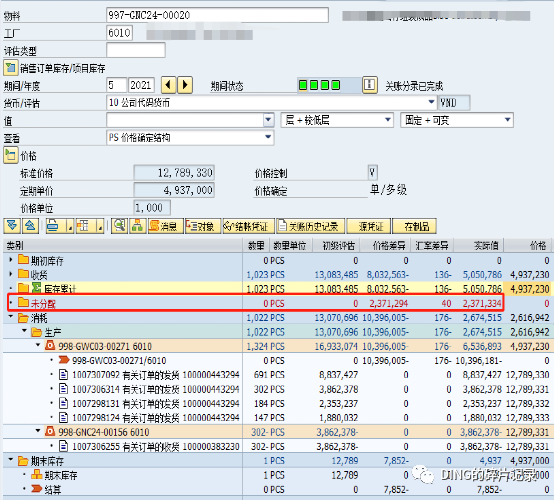Click document icon for 1007306314

[x=63, y=389]
